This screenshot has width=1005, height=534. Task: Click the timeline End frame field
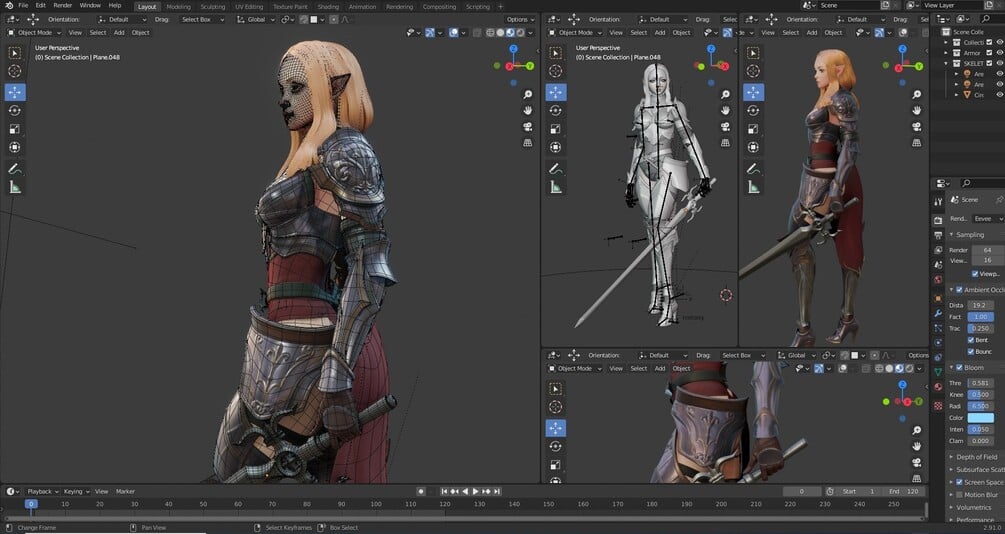[904, 491]
